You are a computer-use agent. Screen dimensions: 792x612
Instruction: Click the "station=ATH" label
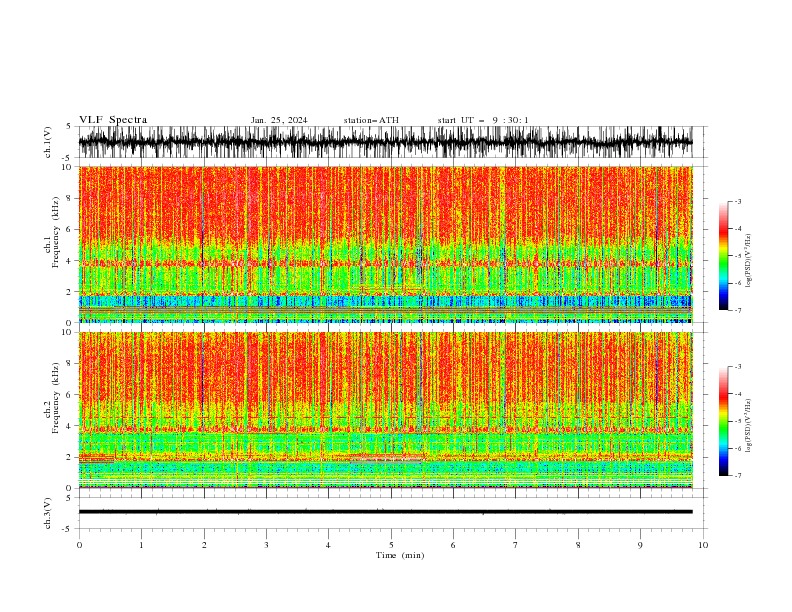(371, 120)
